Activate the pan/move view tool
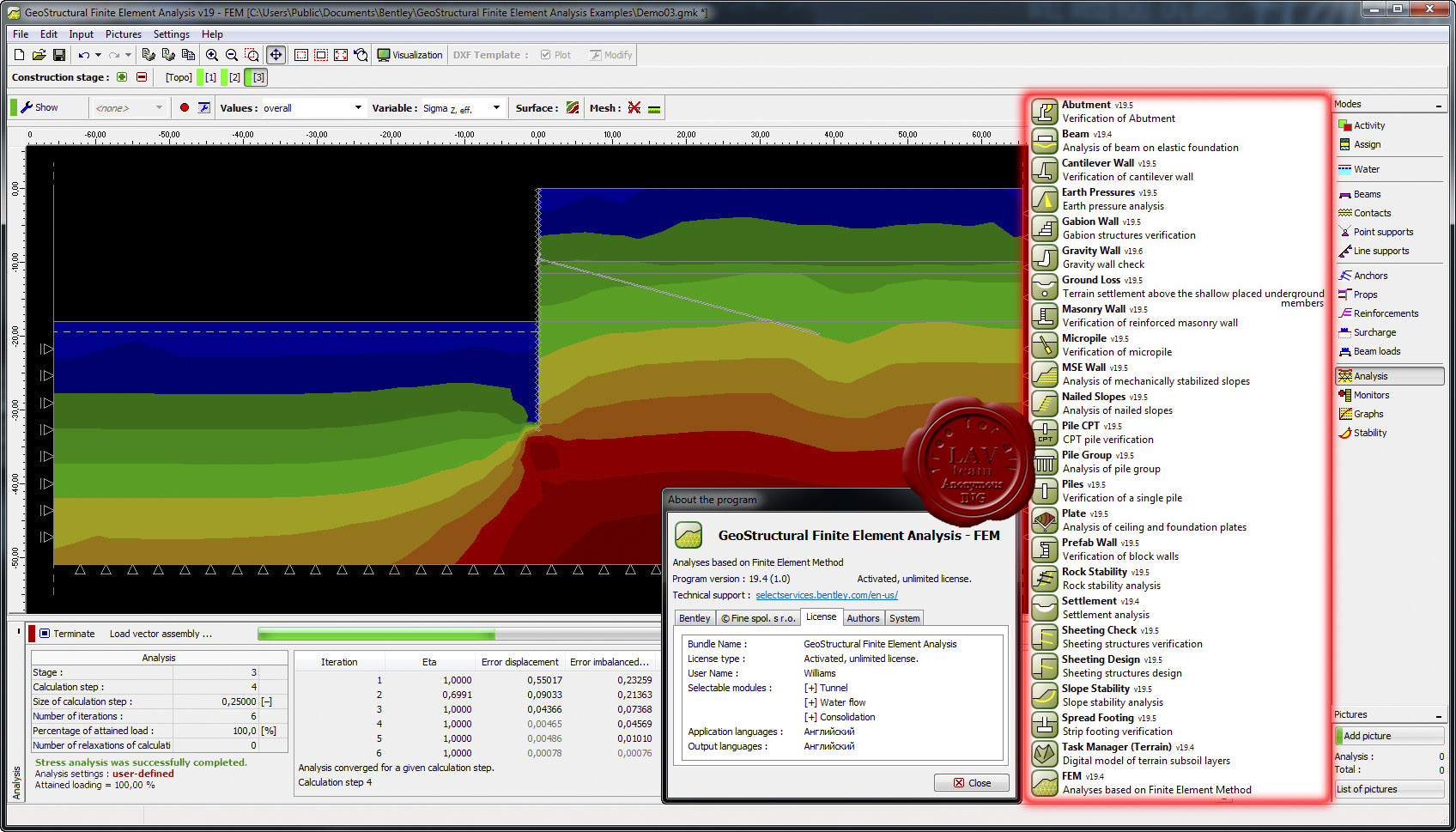Screen dimensions: 1456x832 pyautogui.click(x=276, y=55)
